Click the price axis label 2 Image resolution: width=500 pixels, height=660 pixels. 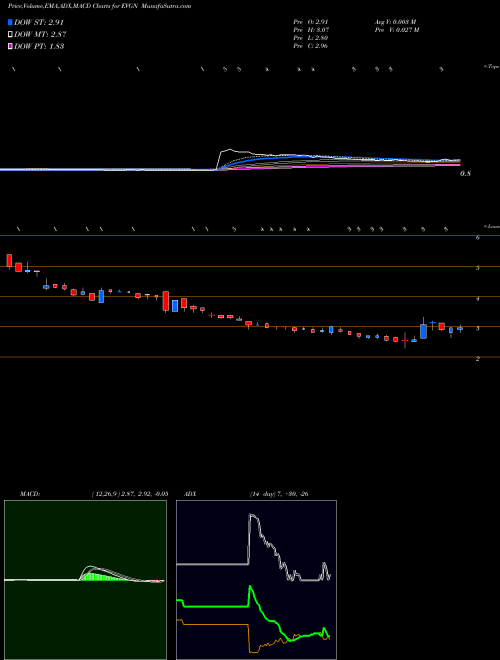click(x=478, y=359)
